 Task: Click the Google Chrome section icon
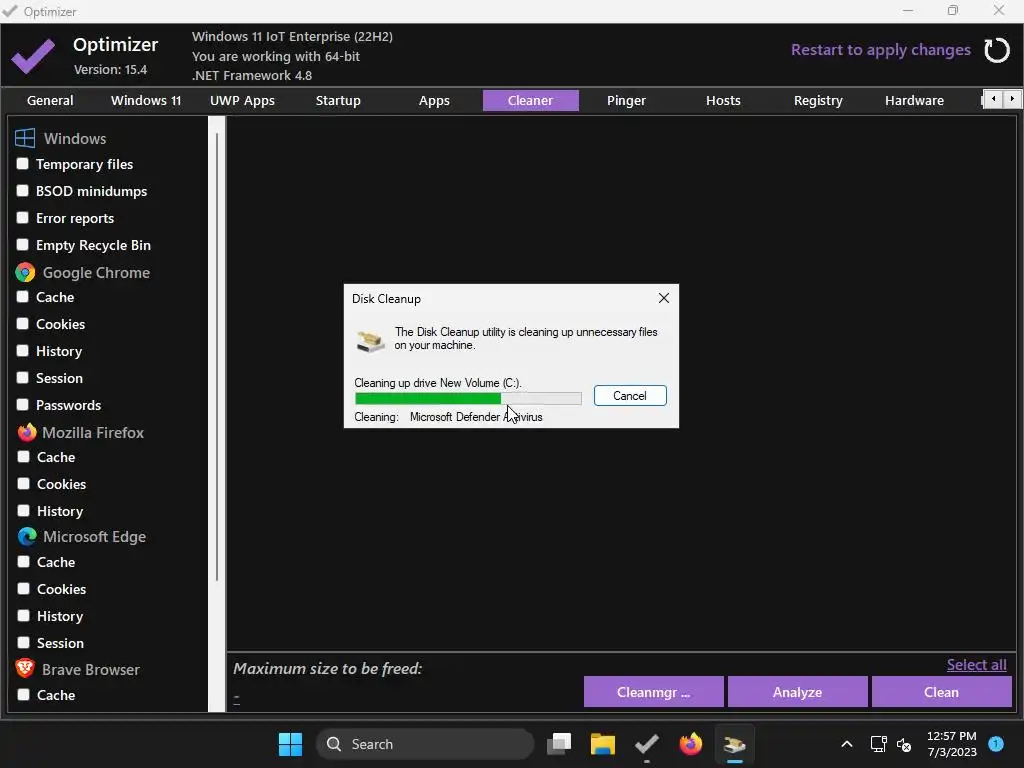click(x=25, y=272)
